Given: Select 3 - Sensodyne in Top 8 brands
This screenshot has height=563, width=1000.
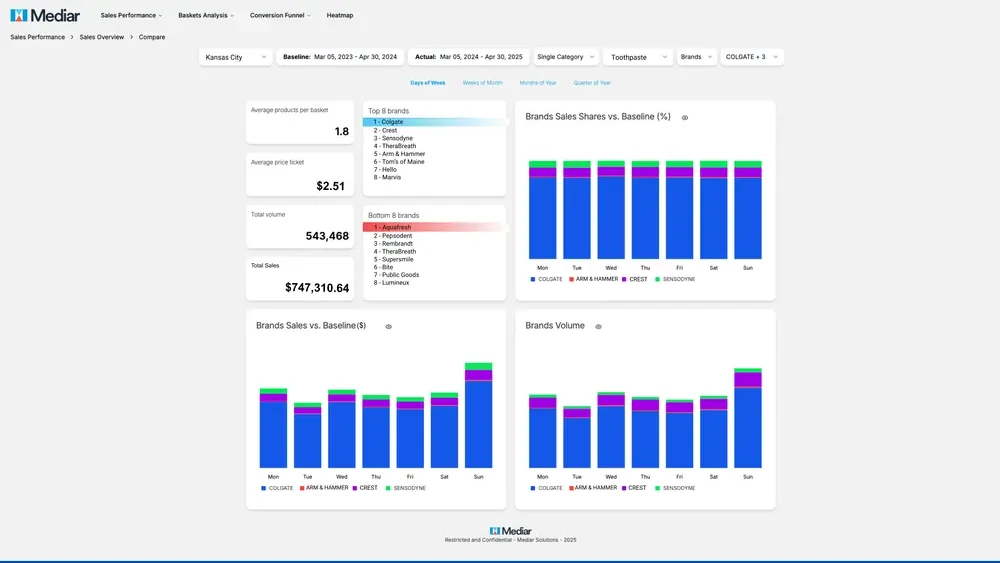Looking at the screenshot, I should click(393, 138).
